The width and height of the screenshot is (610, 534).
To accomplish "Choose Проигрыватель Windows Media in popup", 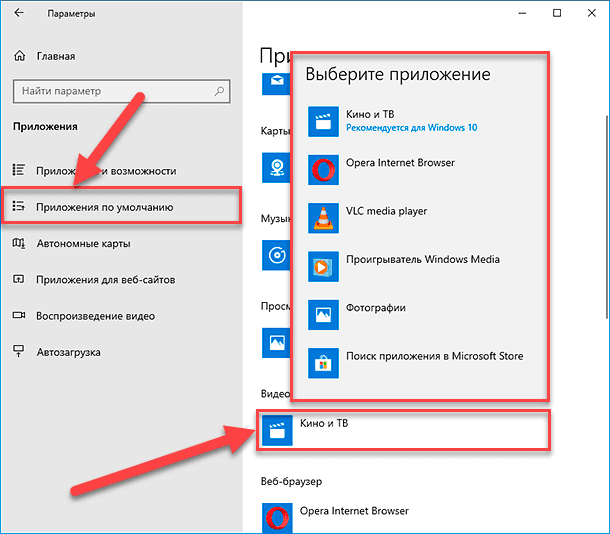I will pyautogui.click(x=419, y=266).
